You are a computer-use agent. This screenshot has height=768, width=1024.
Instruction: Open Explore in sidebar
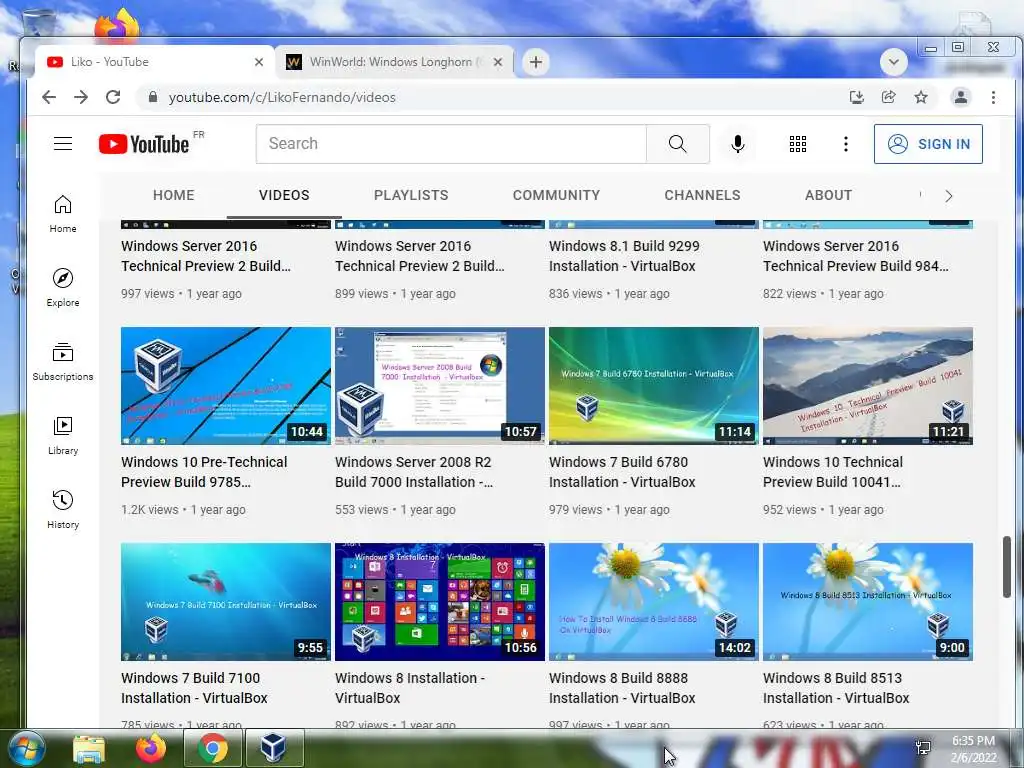coord(63,288)
